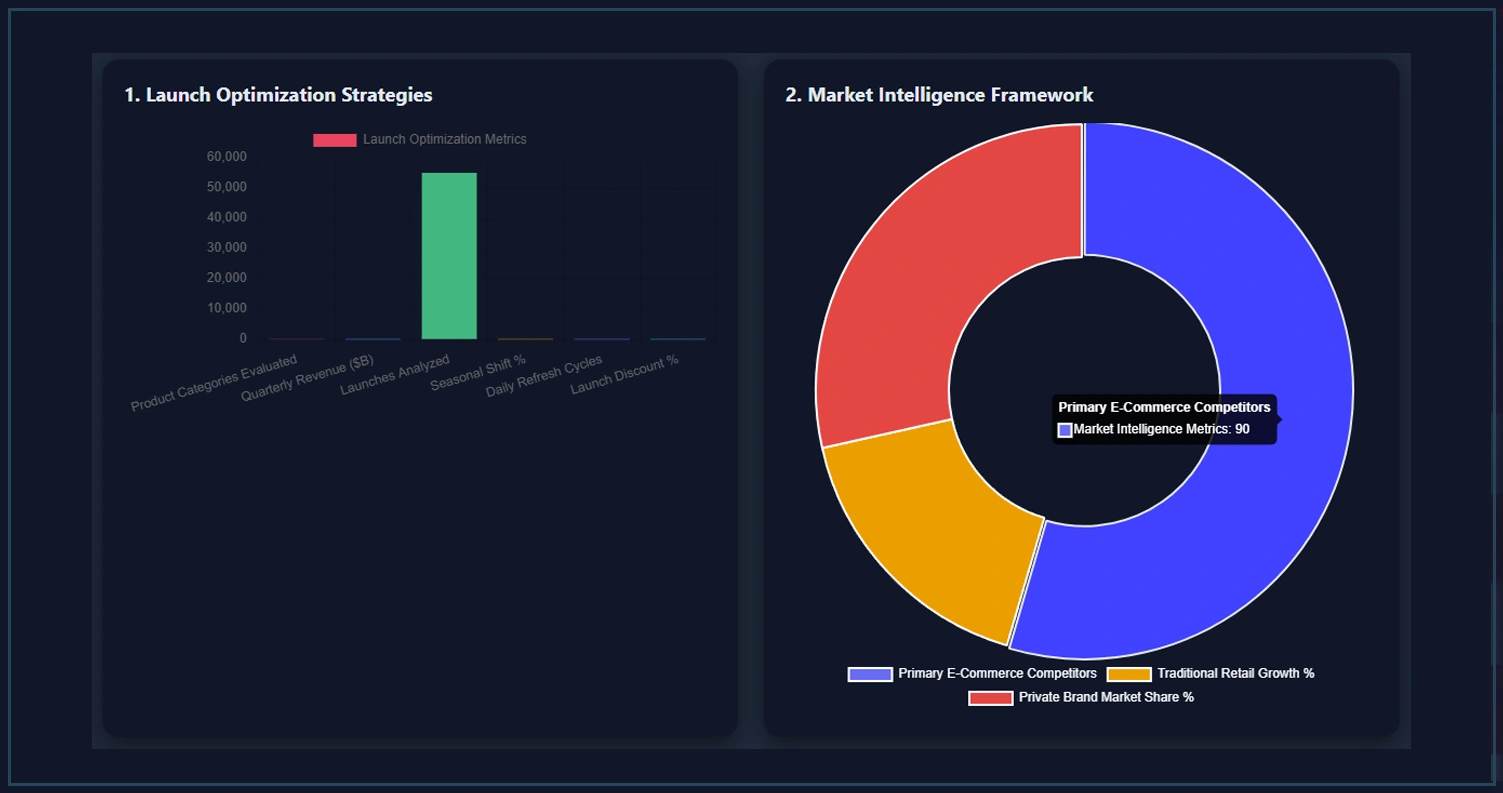Toggle the Traditional Retail Growth % legend entry

(1235, 673)
